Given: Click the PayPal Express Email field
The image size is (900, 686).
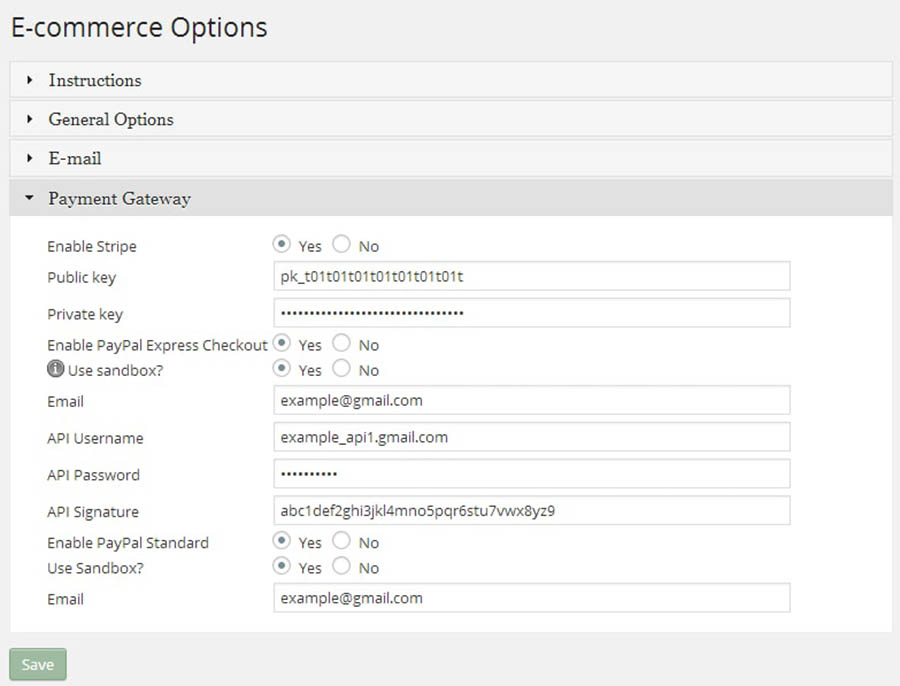Looking at the screenshot, I should coord(531,400).
